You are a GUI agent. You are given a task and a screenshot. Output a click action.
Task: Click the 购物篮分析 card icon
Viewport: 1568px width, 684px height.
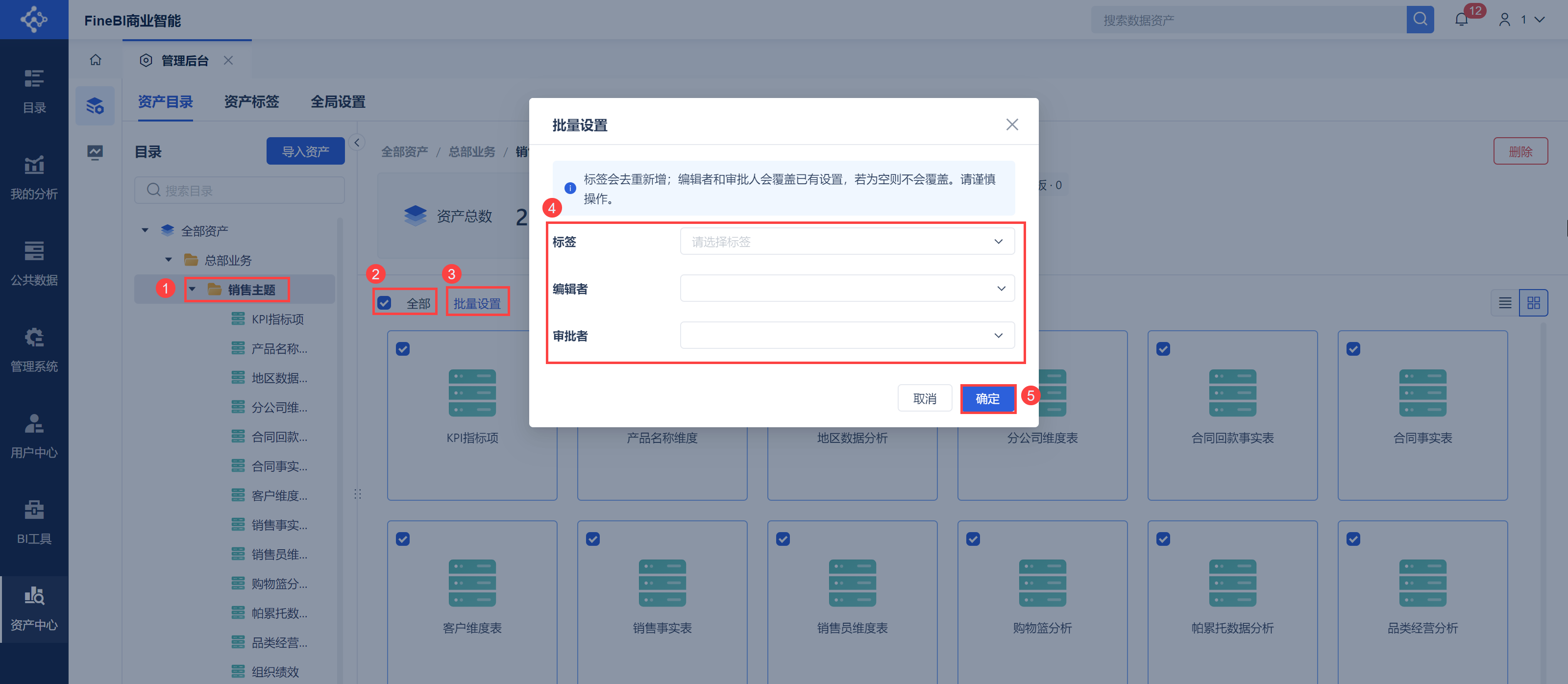[x=1043, y=583]
